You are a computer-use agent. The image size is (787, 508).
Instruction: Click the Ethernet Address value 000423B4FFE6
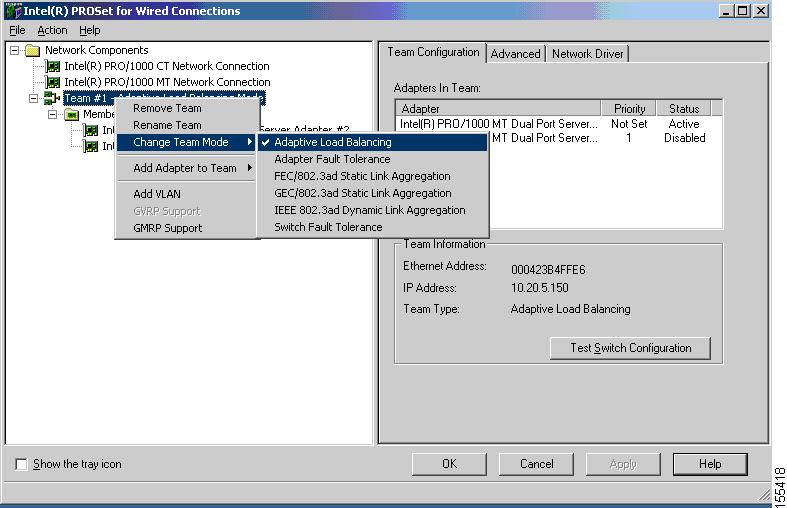548,270
